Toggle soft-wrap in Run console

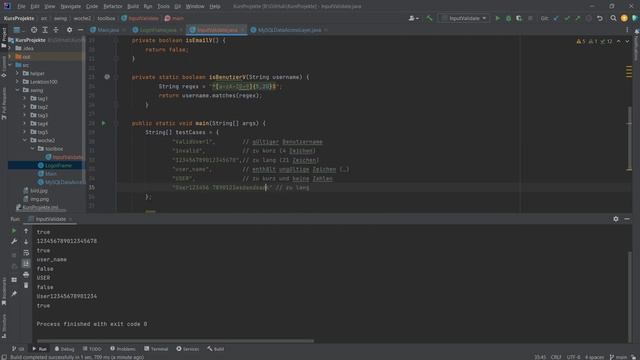26,253
